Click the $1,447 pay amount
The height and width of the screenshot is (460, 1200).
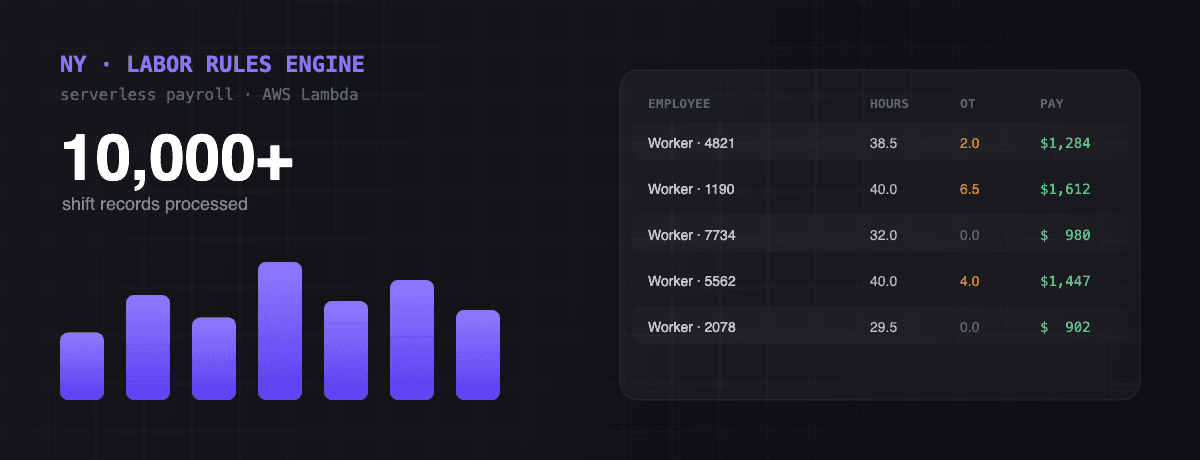(x=1065, y=281)
